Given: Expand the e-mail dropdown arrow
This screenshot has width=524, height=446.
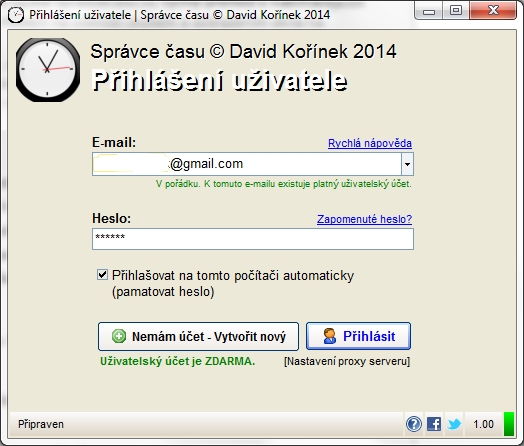Looking at the screenshot, I should pyautogui.click(x=407, y=164).
